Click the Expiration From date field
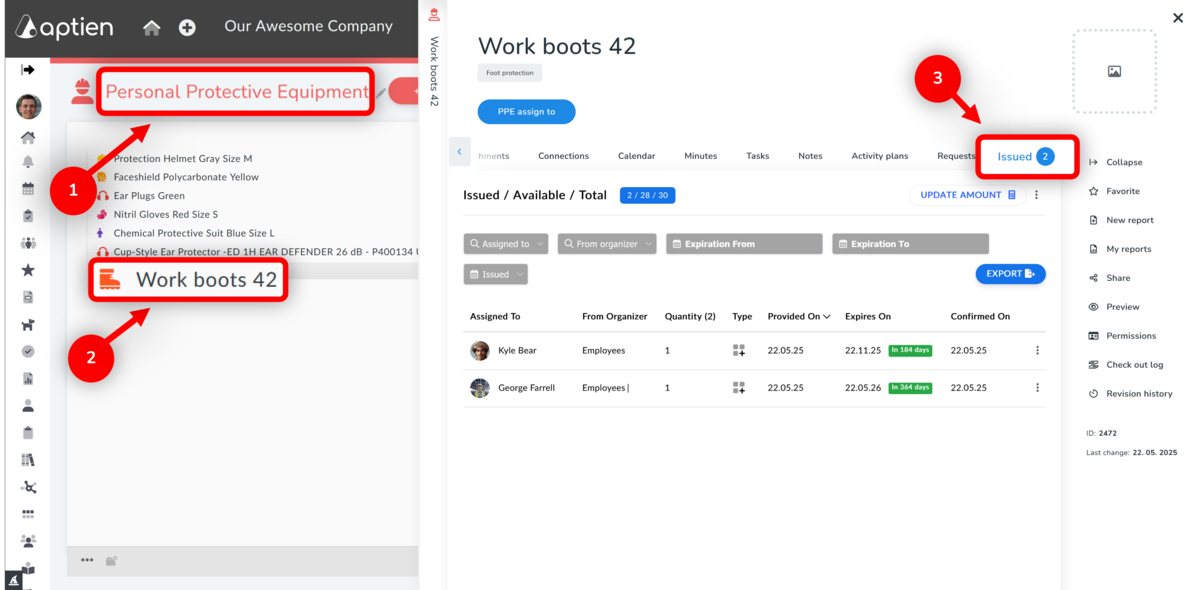 744,244
